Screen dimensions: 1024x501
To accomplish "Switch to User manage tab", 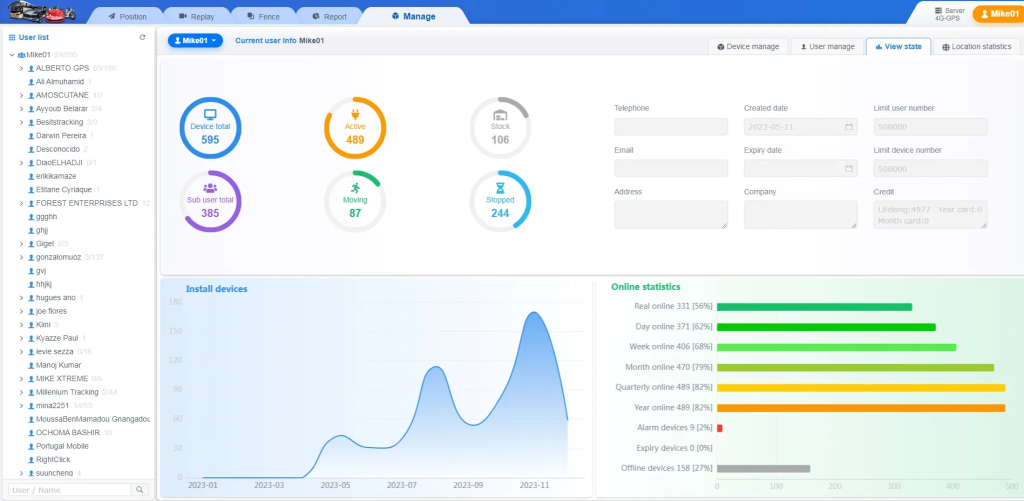I will pyautogui.click(x=827, y=46).
